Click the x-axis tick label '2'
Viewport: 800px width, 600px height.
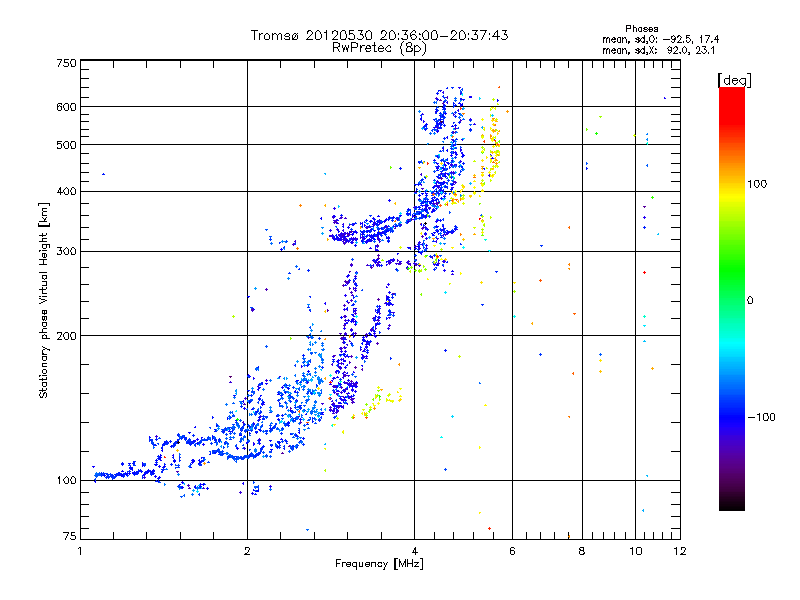[247, 551]
